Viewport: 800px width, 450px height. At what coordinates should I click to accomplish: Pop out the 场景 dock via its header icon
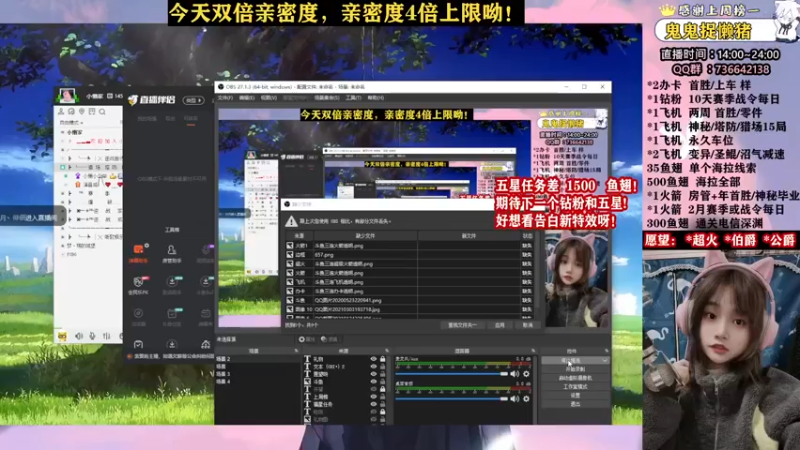296,351
